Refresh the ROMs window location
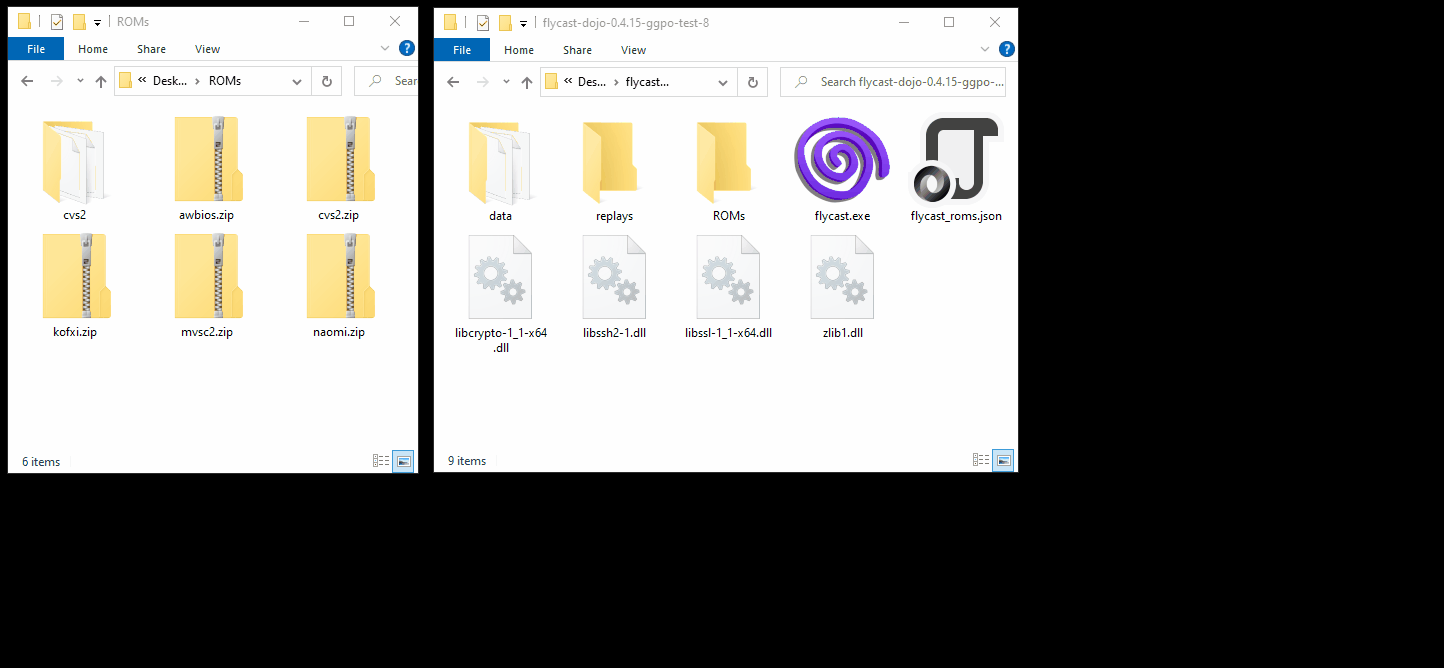This screenshot has width=1444, height=668. point(327,81)
